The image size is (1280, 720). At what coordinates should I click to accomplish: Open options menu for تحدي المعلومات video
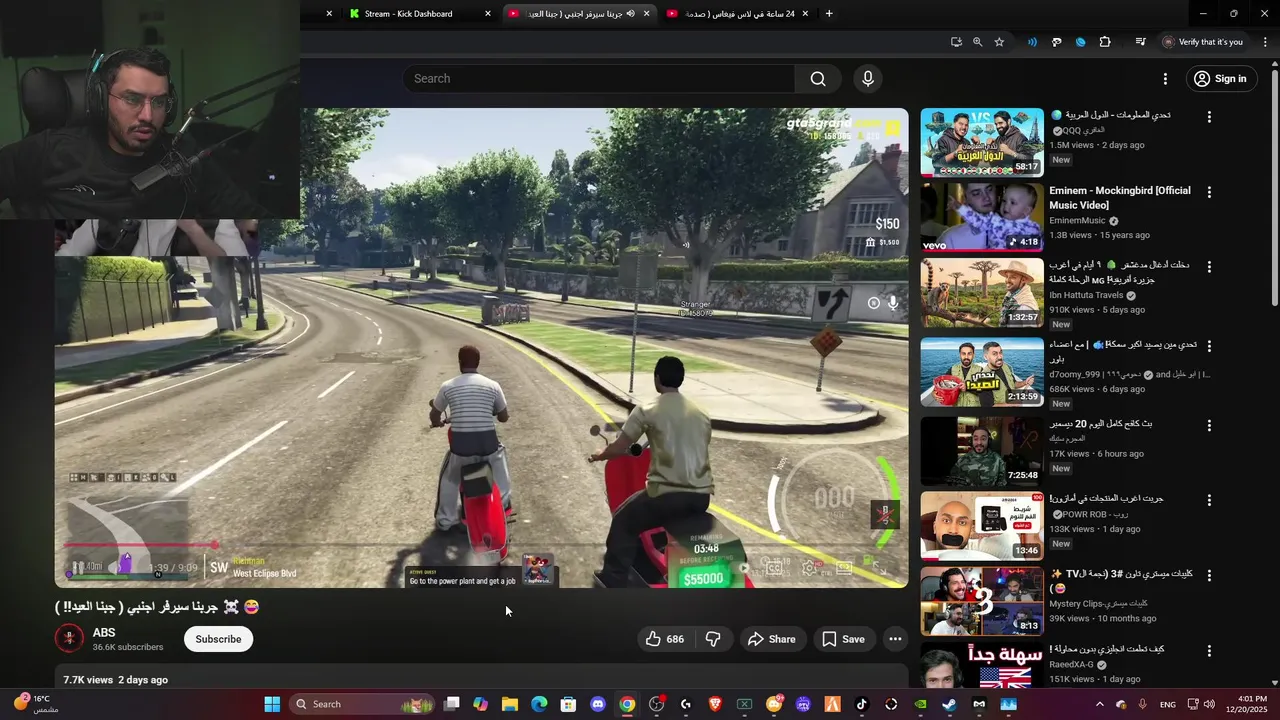[x=1209, y=117]
